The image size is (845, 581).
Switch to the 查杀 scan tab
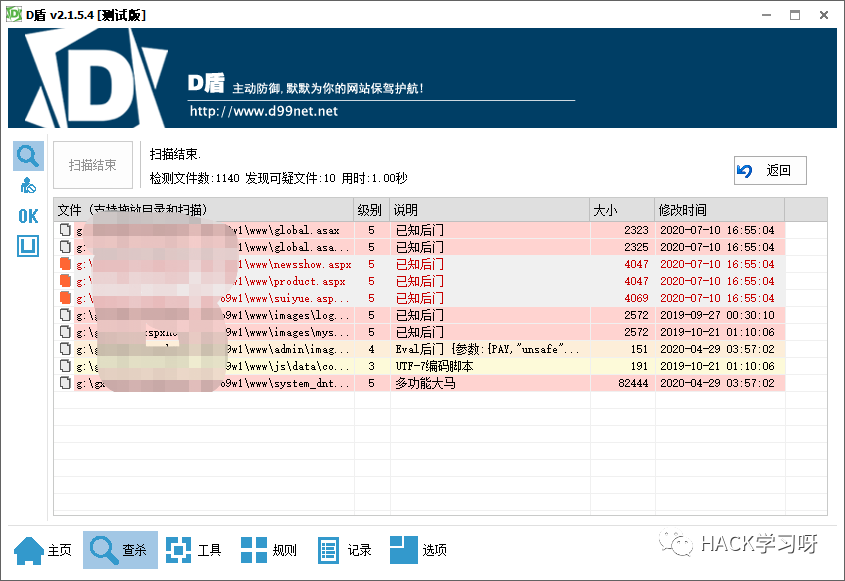pos(120,550)
